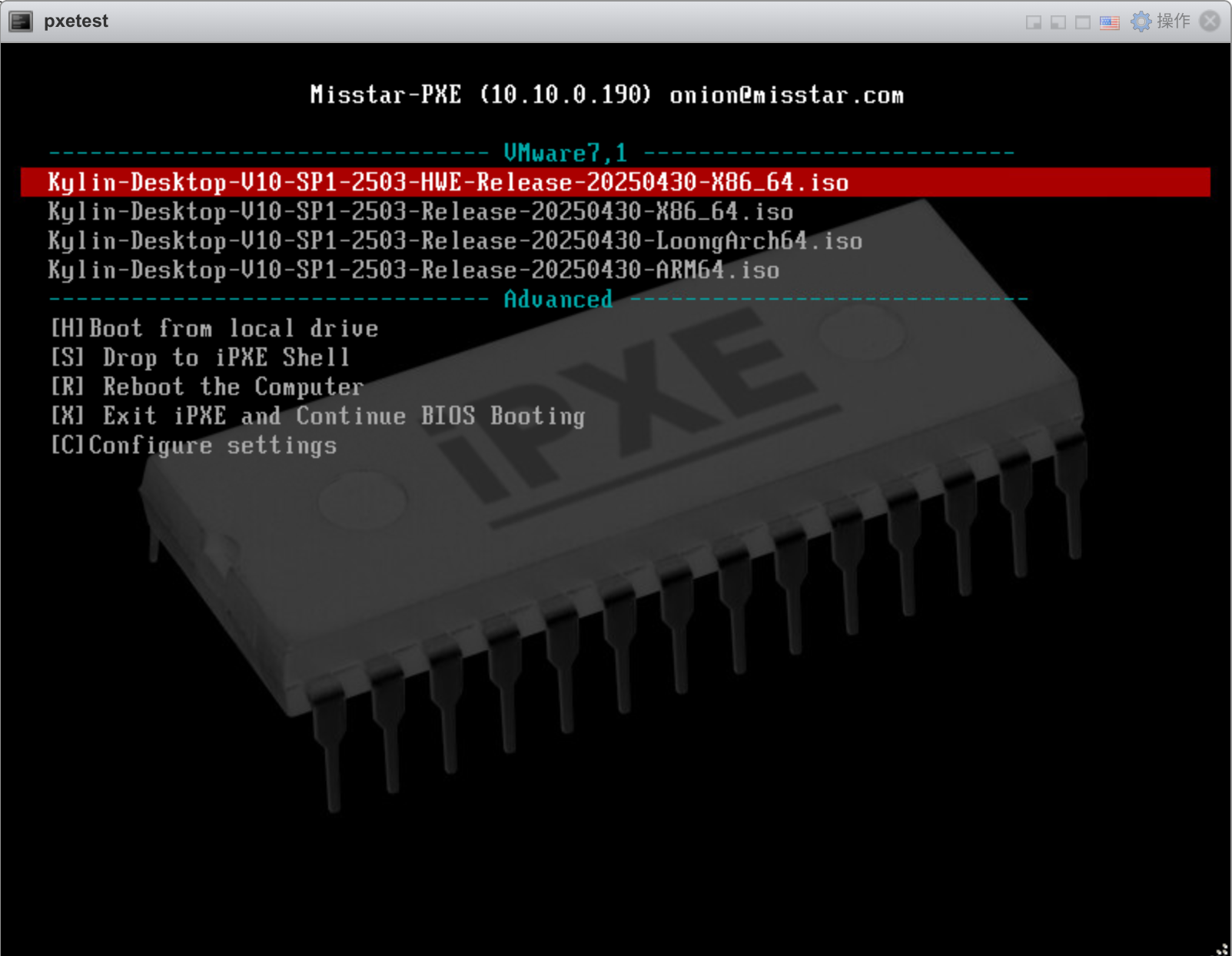The height and width of the screenshot is (956, 1232).
Task: Click the full window-size icon in title bar
Action: point(1083,22)
